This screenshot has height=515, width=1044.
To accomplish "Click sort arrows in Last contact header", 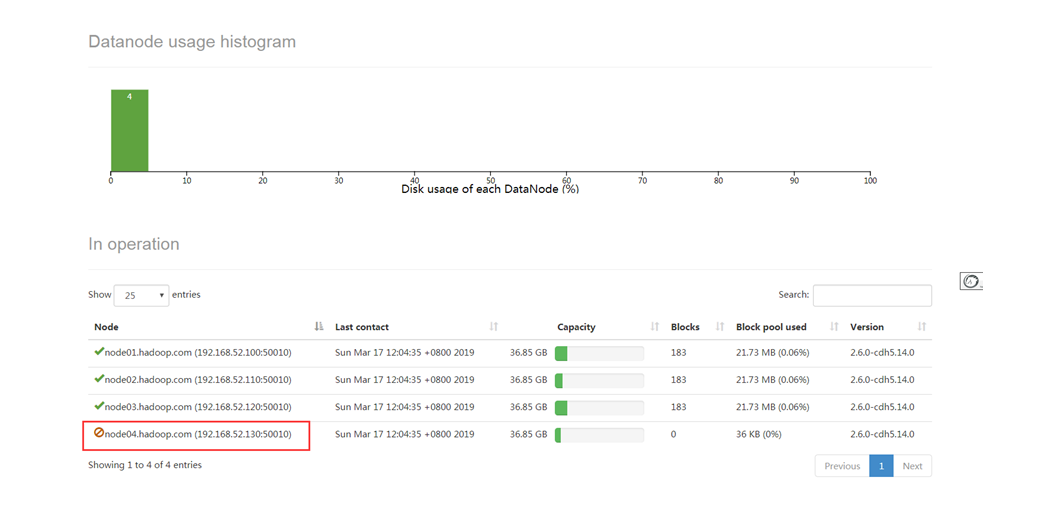I will tap(493, 326).
